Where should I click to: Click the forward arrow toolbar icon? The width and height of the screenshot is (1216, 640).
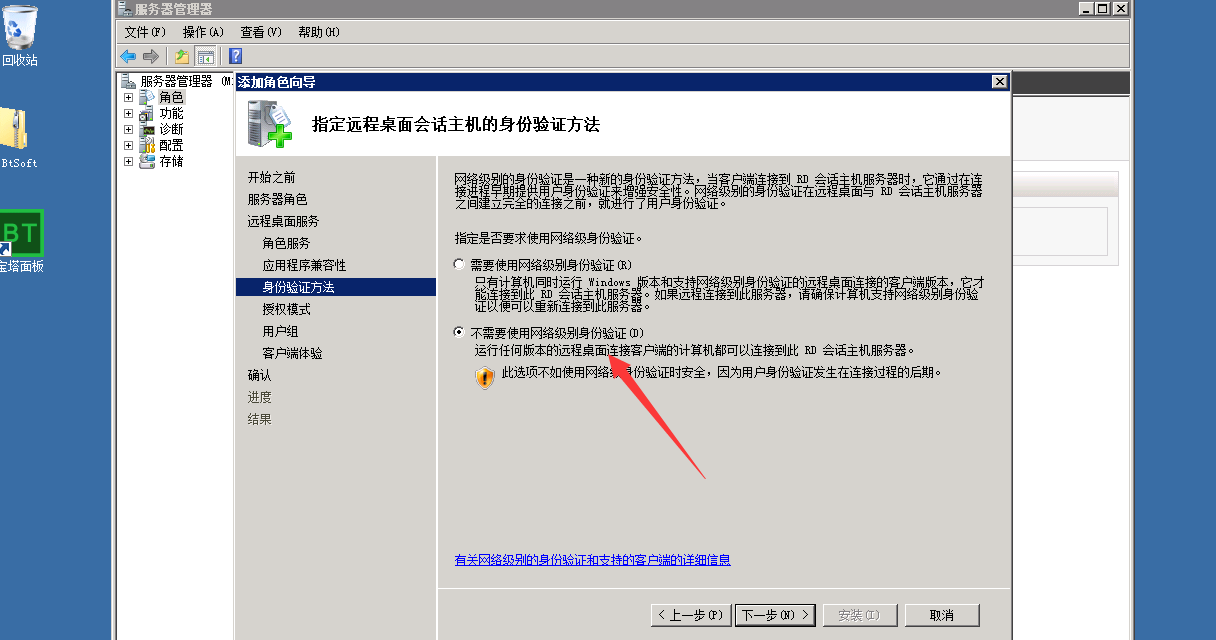click(151, 56)
